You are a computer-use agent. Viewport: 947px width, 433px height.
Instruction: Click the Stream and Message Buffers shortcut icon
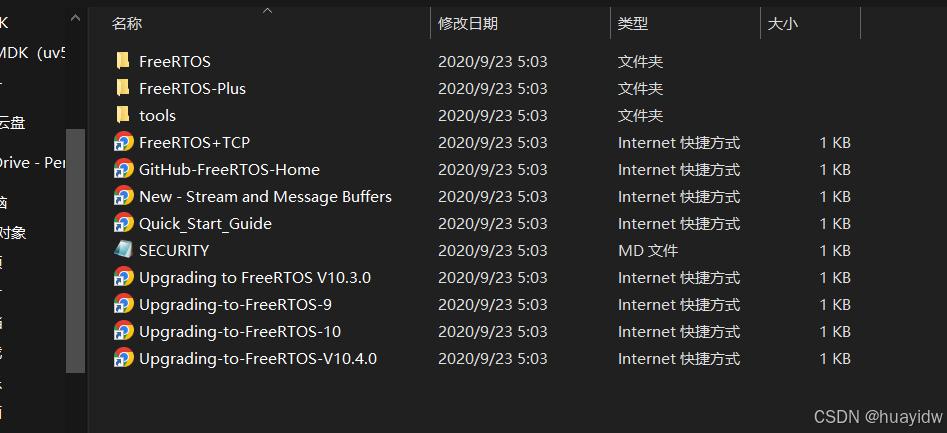pyautogui.click(x=124, y=196)
